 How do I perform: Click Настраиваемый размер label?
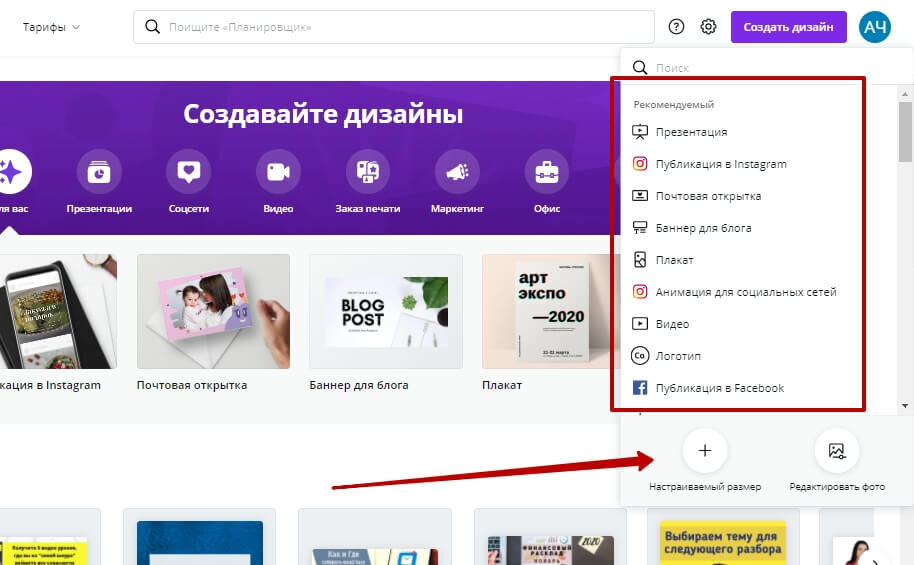click(x=705, y=486)
